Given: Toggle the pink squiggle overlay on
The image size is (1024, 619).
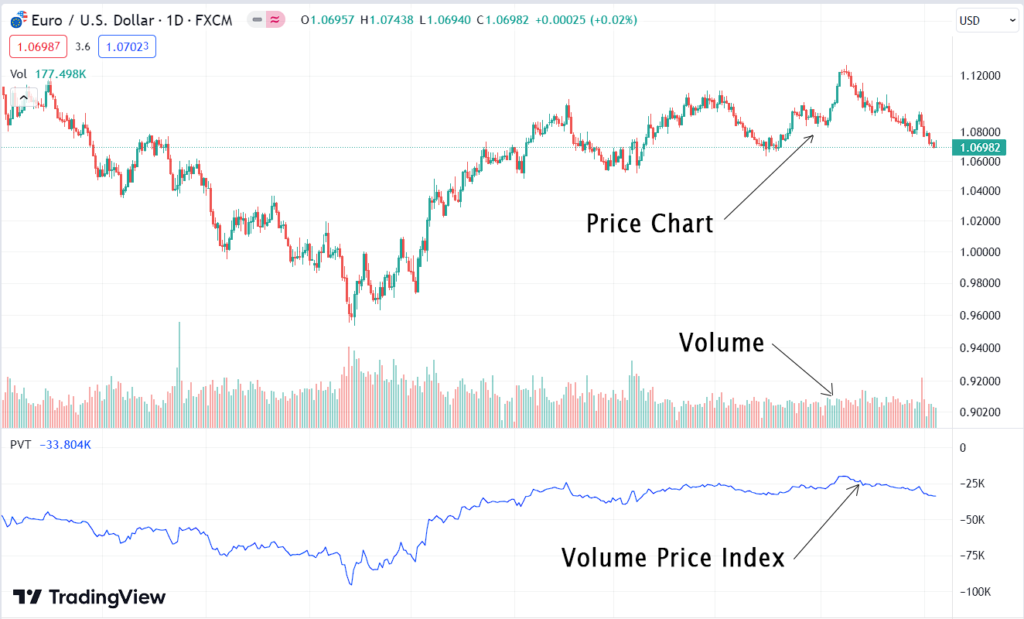Looking at the screenshot, I should click(x=274, y=19).
